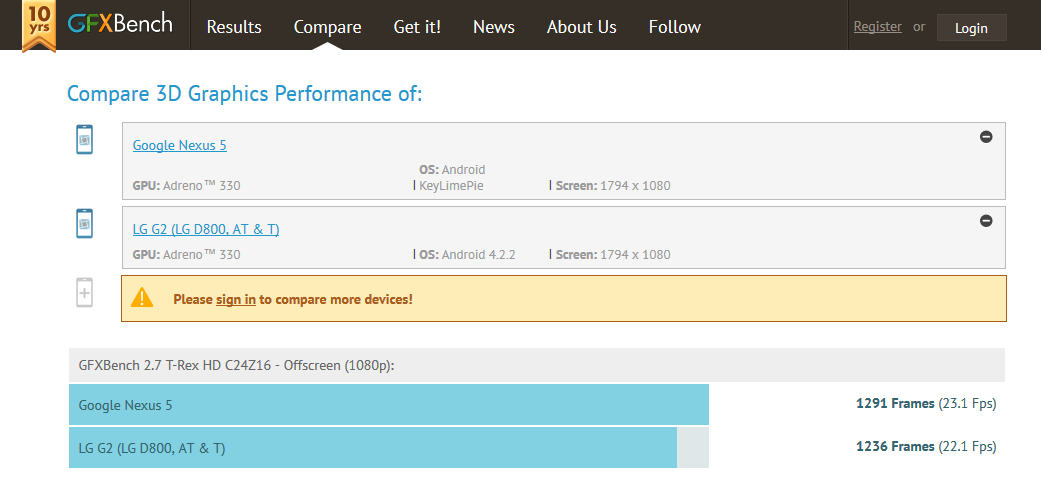Image resolution: width=1041 pixels, height=485 pixels.
Task: Open the Google Nexus 5 device link
Action: point(180,145)
